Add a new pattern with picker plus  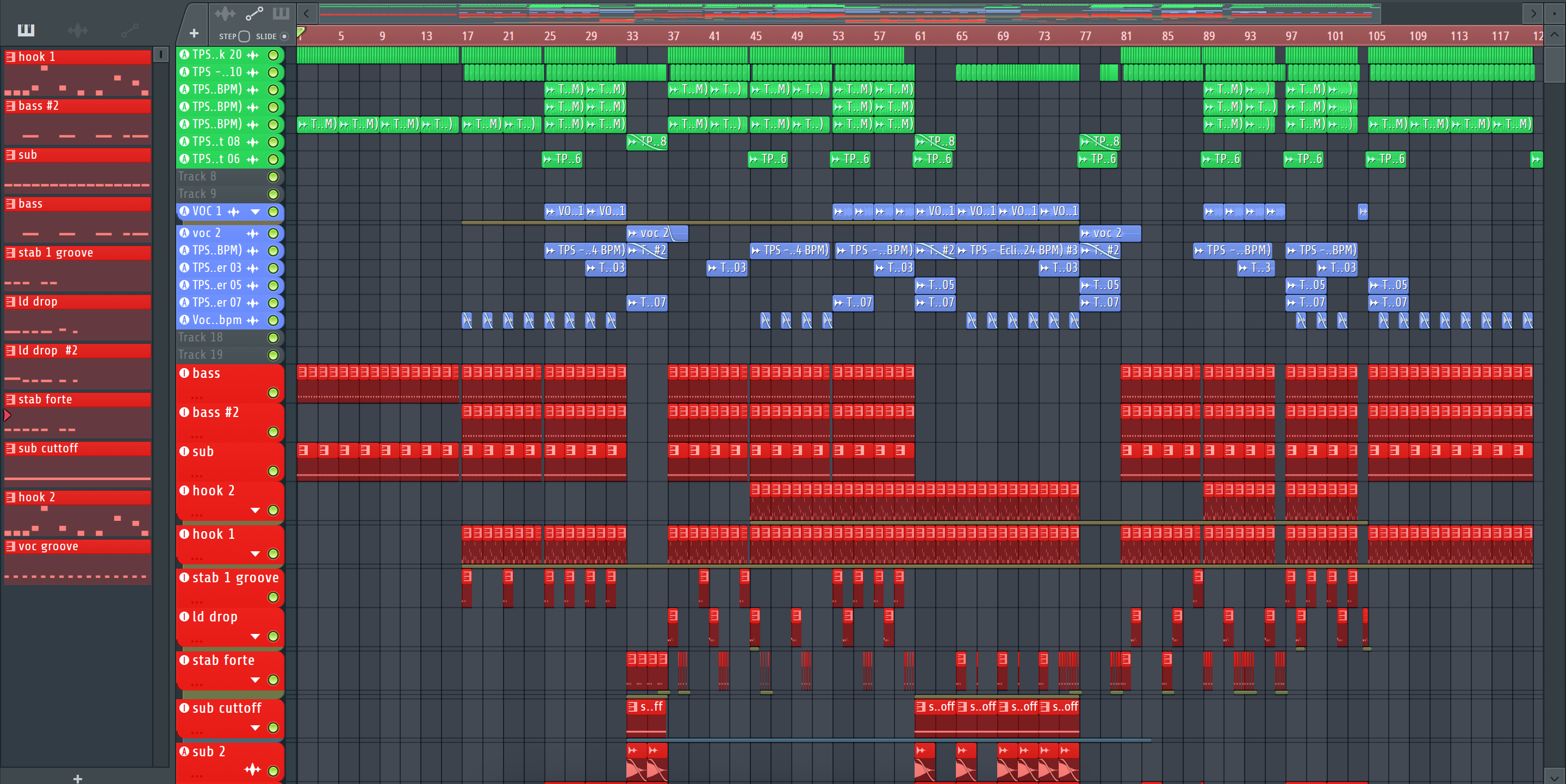[x=77, y=778]
